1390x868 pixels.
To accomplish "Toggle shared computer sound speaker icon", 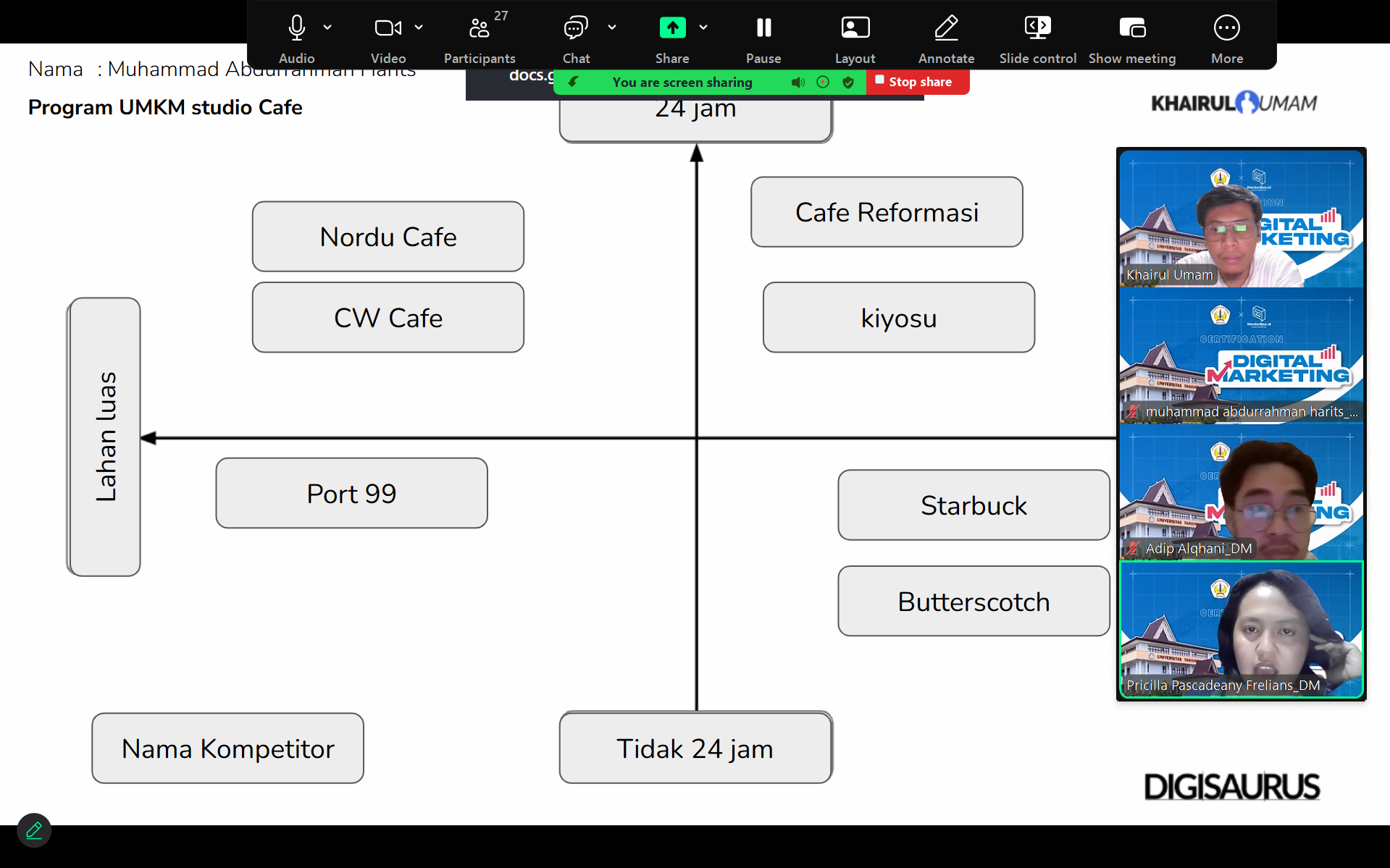I will (x=797, y=83).
